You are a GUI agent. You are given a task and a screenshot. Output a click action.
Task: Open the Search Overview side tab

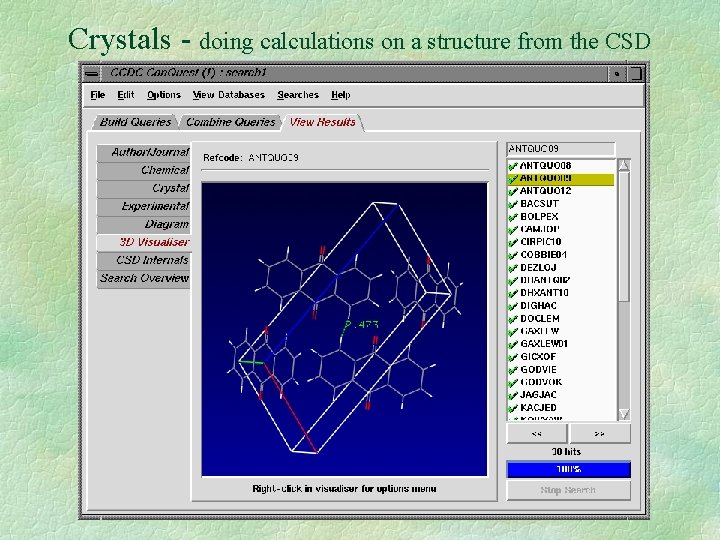(x=144, y=278)
